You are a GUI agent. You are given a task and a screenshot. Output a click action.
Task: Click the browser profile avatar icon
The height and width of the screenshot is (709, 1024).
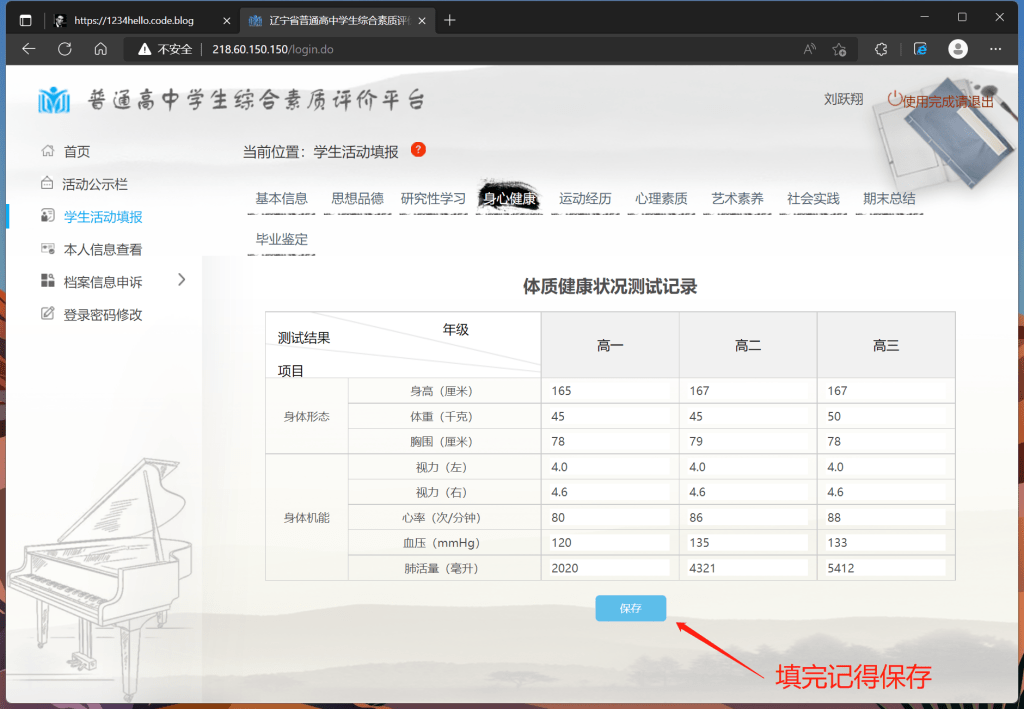click(x=957, y=49)
